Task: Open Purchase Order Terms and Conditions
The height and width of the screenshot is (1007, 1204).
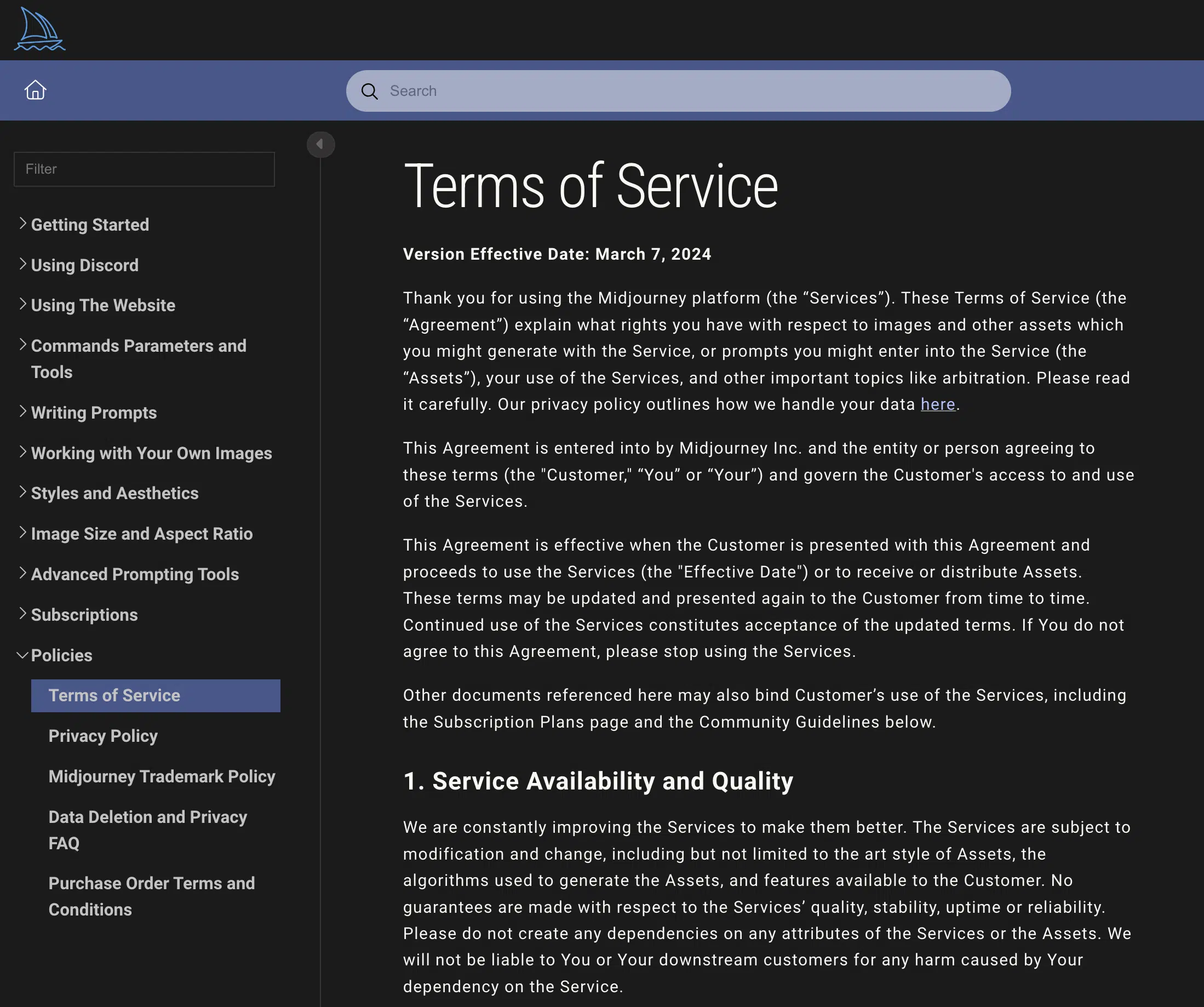Action: (152, 896)
